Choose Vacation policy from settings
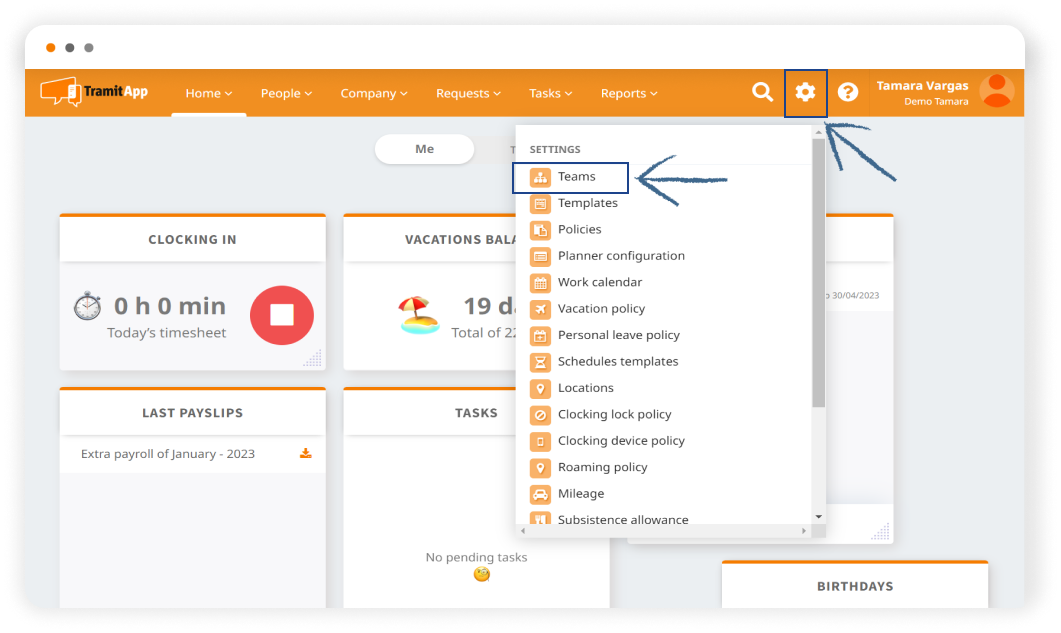The image size is (1061, 633). click(601, 309)
